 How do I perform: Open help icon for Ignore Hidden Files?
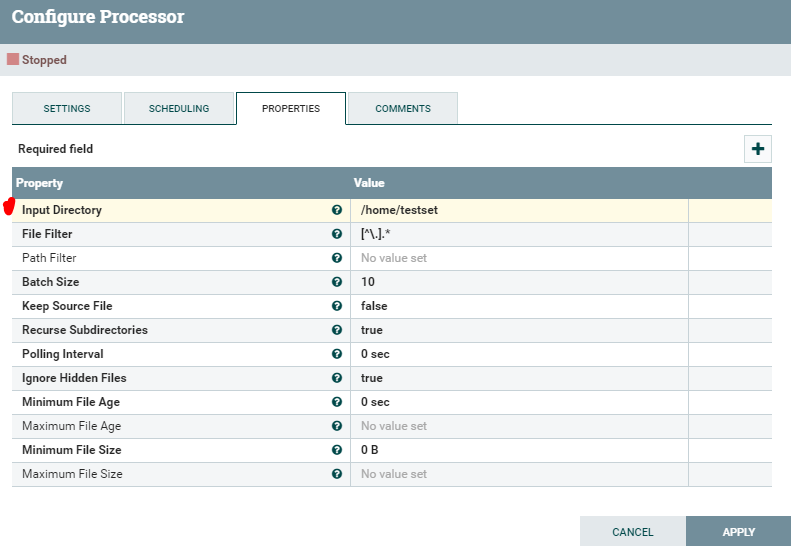pyautogui.click(x=337, y=378)
